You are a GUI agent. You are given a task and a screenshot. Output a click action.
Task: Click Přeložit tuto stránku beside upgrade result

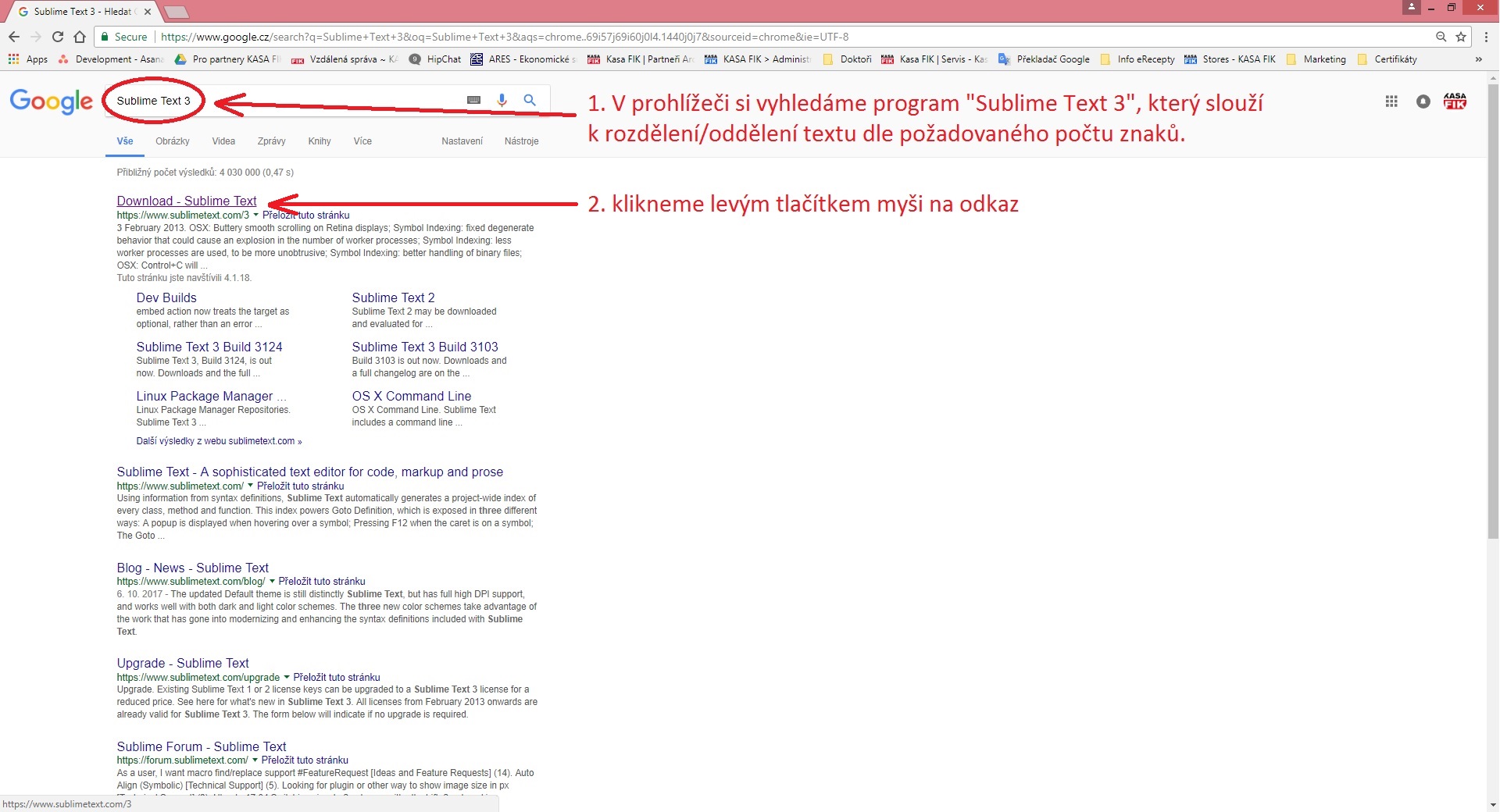337,677
